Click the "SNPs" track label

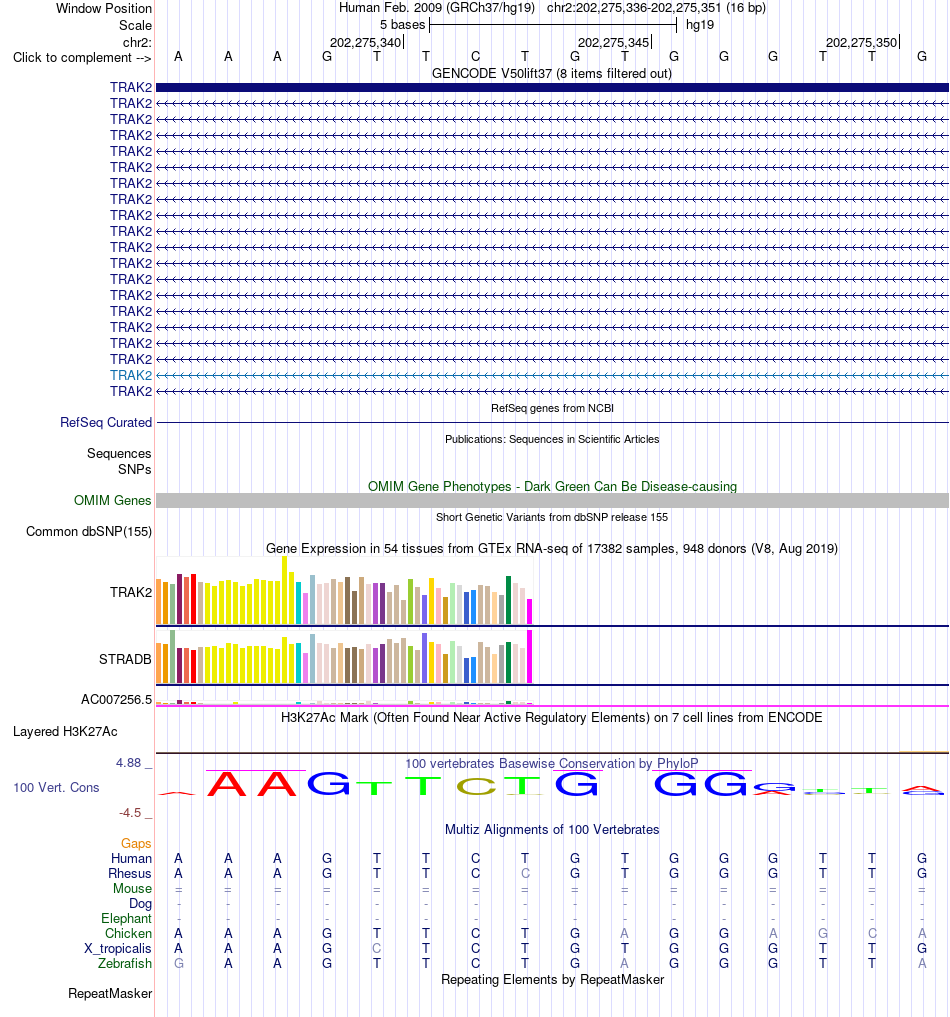(x=134, y=469)
